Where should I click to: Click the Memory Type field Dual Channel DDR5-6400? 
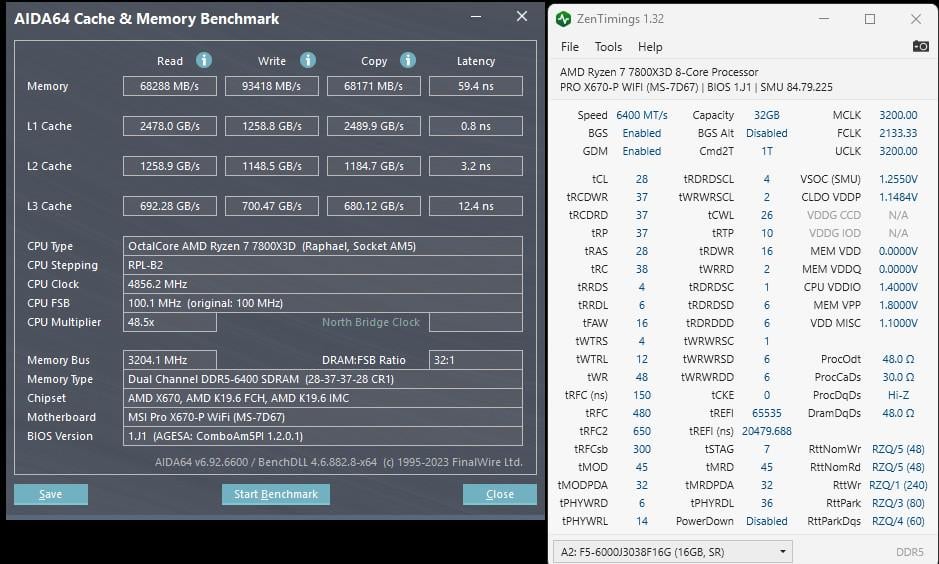pyautogui.click(x=323, y=379)
